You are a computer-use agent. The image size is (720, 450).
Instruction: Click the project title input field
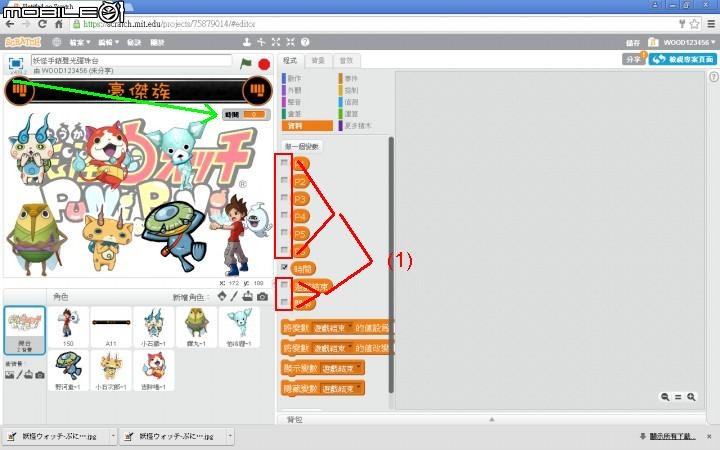(131, 60)
